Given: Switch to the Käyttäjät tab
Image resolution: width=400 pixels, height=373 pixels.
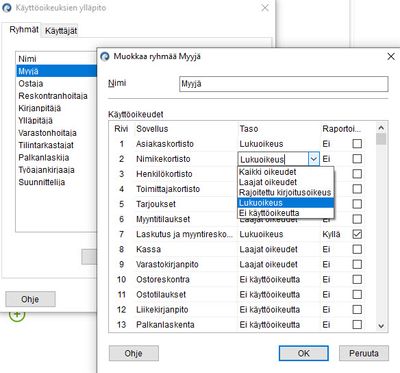Looking at the screenshot, I should 61,31.
